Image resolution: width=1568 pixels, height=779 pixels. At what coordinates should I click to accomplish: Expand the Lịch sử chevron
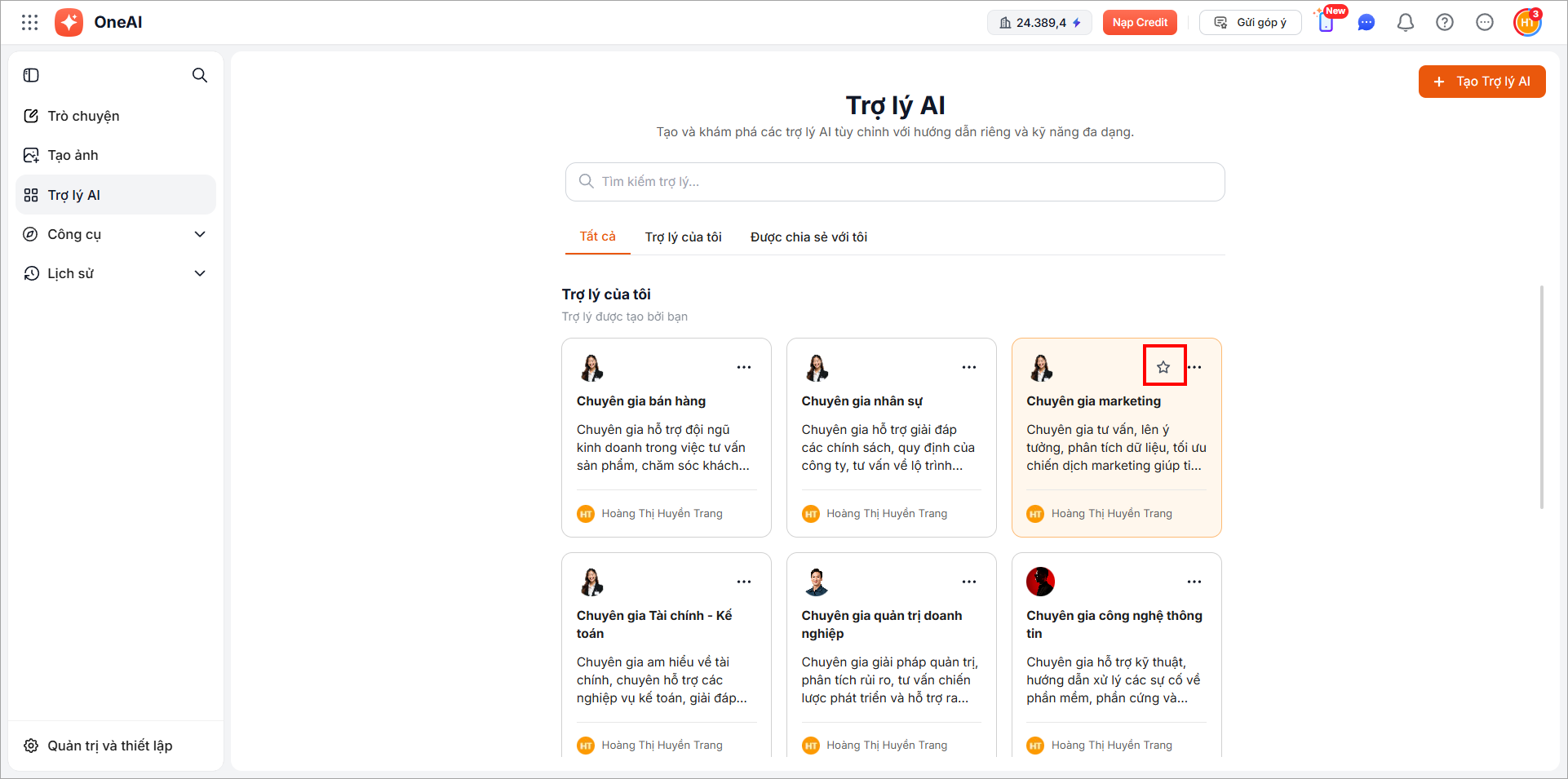200,273
